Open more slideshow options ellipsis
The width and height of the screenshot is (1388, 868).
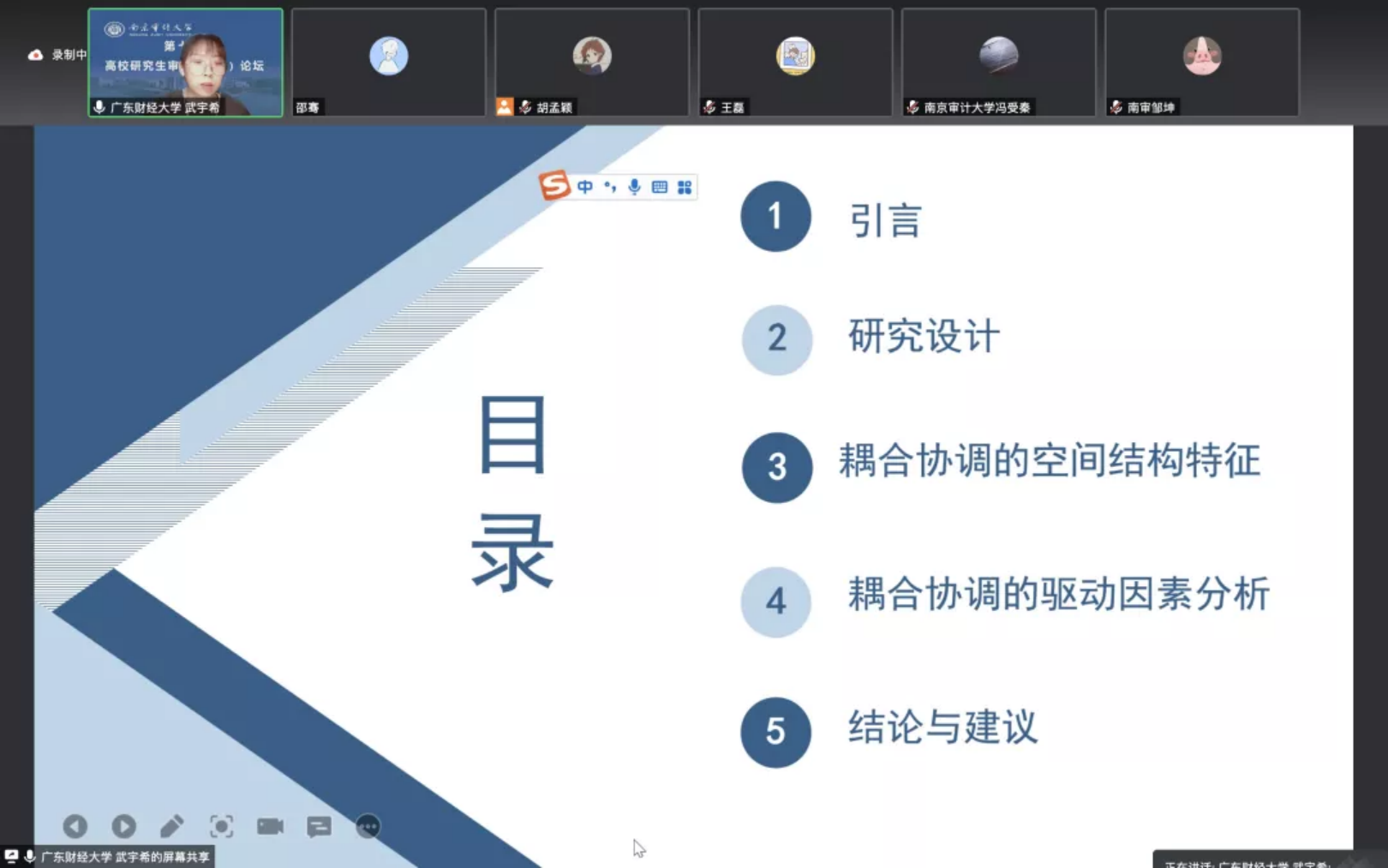tap(368, 826)
